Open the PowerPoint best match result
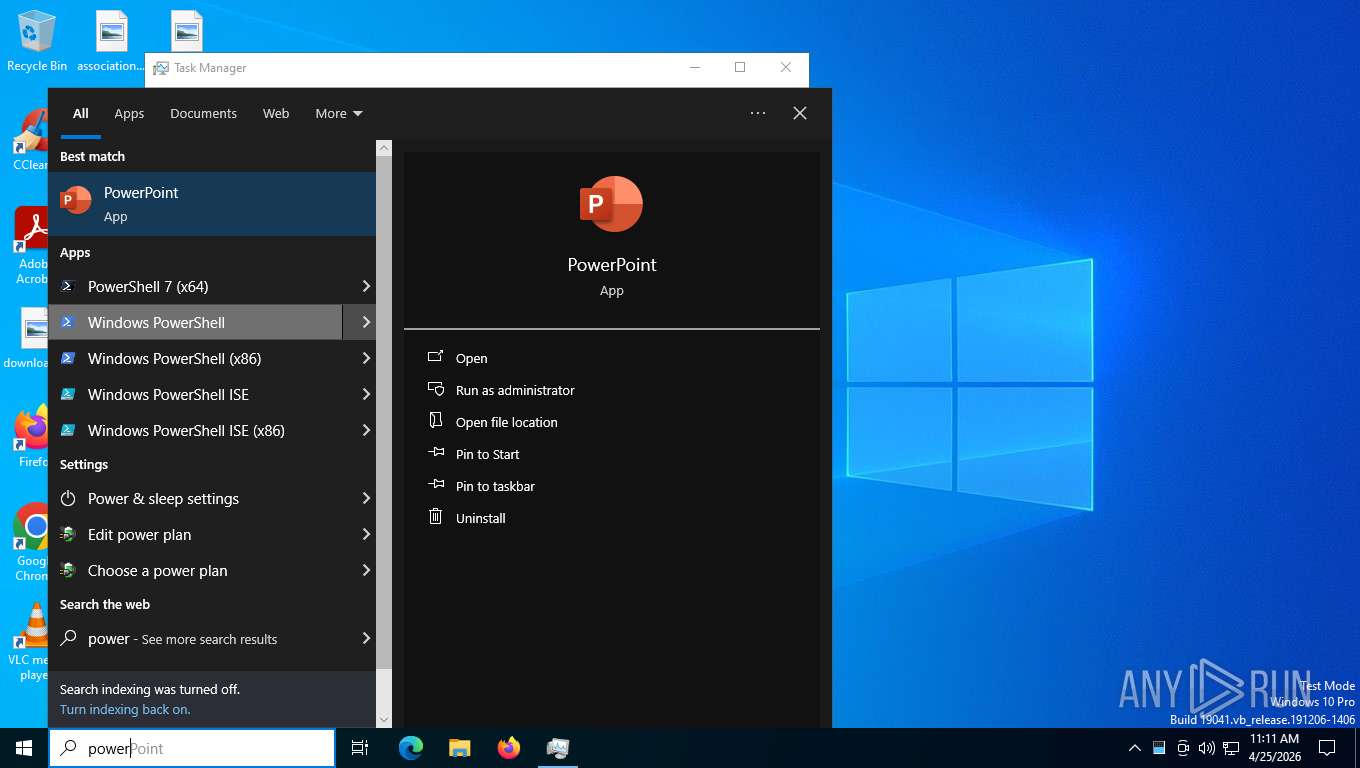Screen dimensions: 1360x768 (x=212, y=204)
